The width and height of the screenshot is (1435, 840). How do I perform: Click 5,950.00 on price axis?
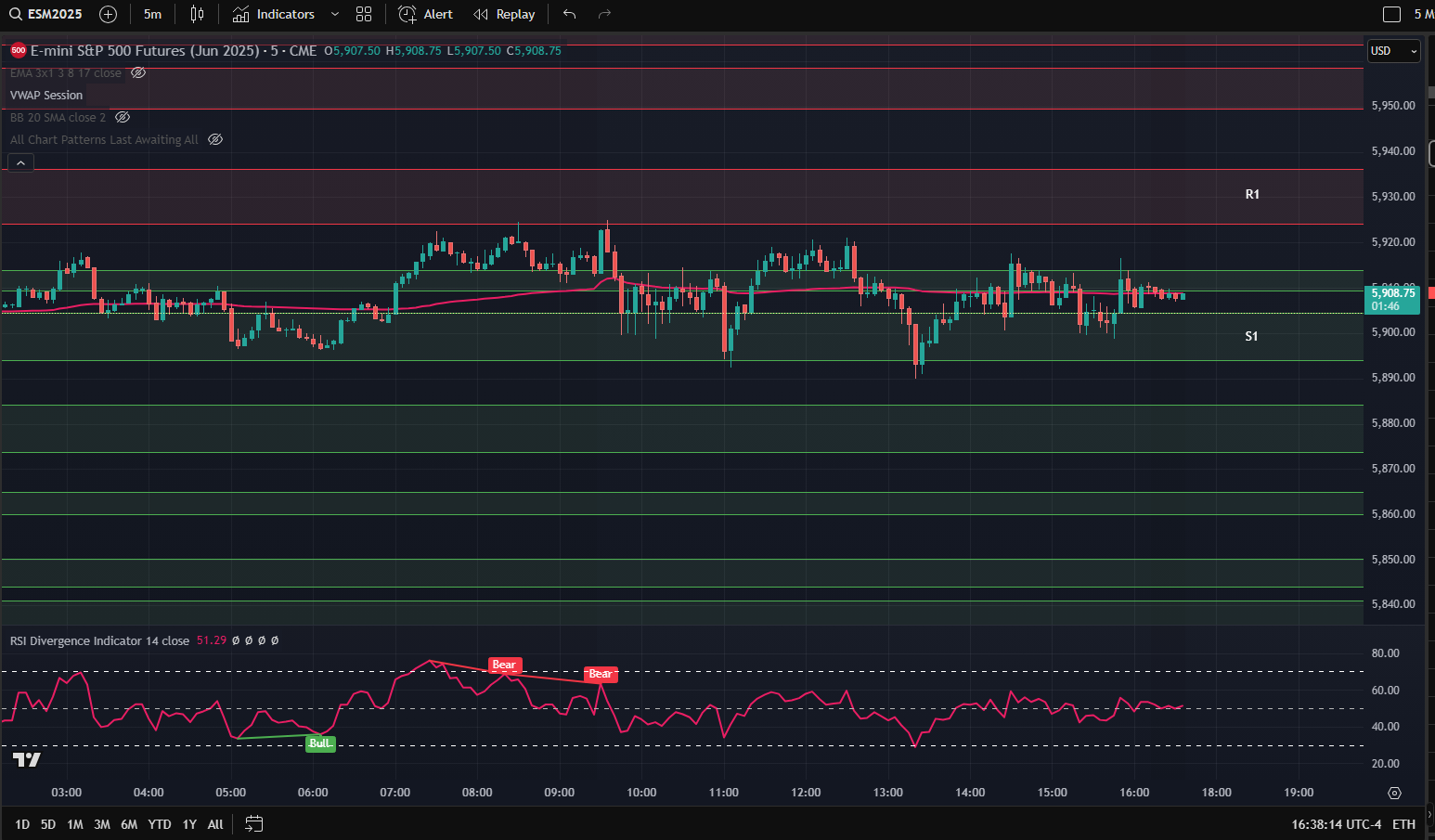(x=1393, y=106)
